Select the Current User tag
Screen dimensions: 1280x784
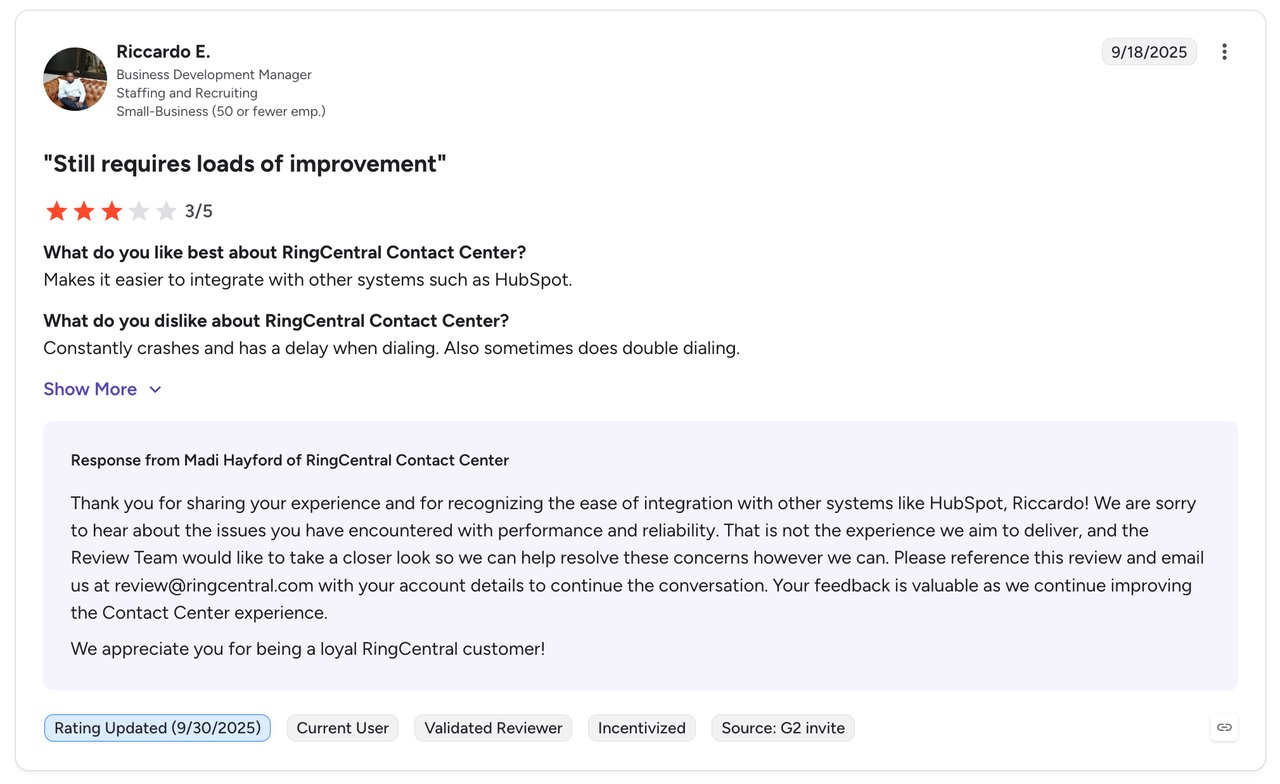[342, 728]
